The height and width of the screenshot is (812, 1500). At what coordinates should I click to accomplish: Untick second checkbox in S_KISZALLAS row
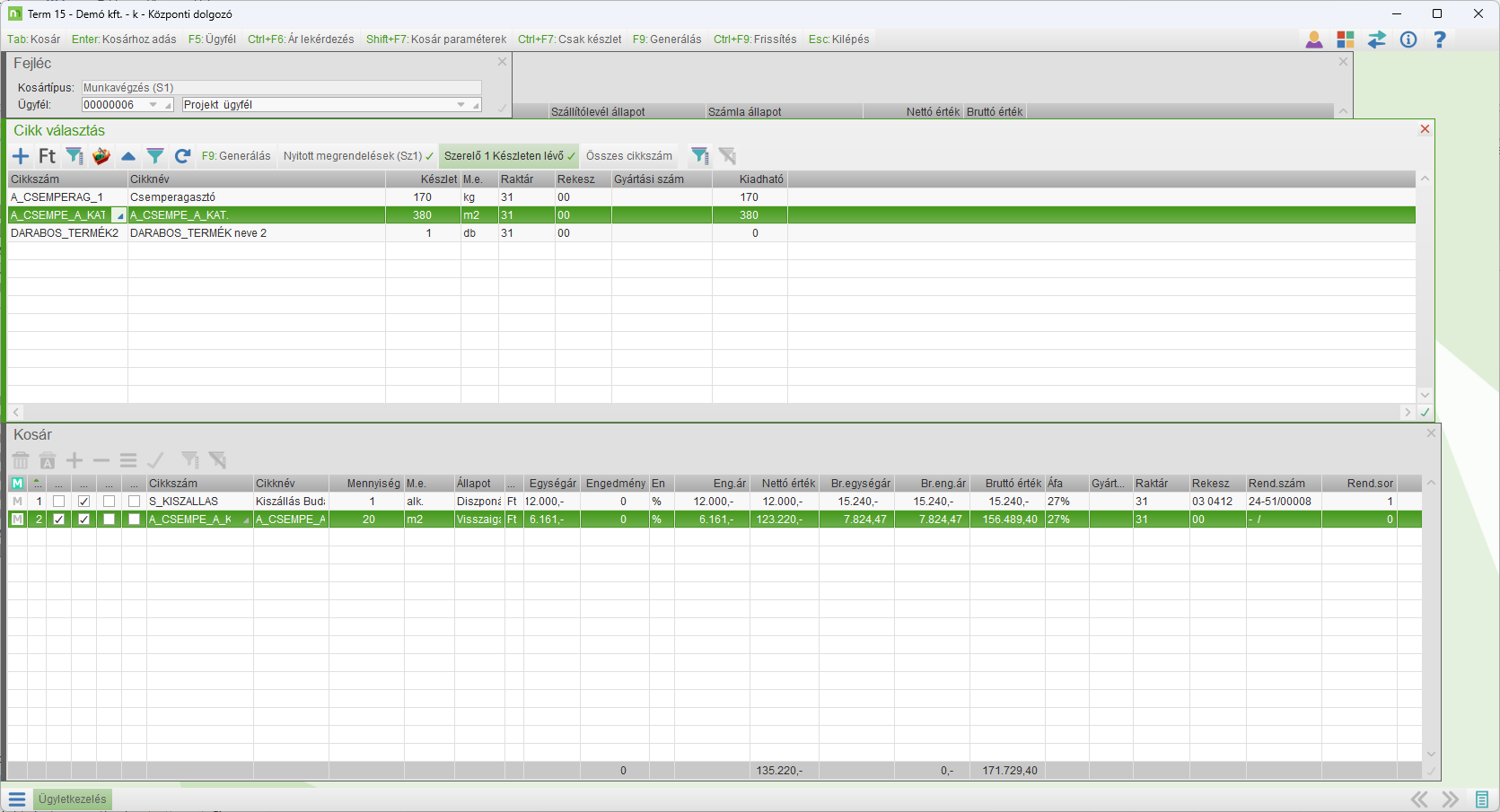coord(84,502)
